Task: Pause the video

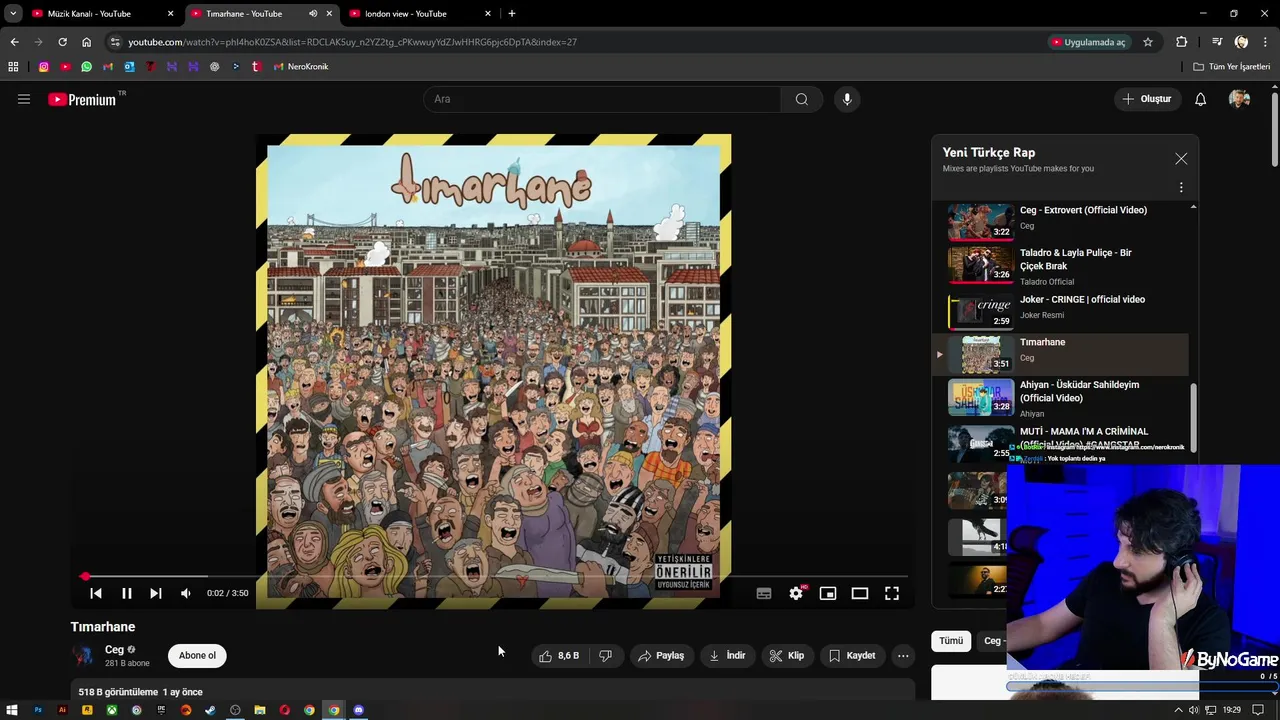Action: tap(127, 593)
